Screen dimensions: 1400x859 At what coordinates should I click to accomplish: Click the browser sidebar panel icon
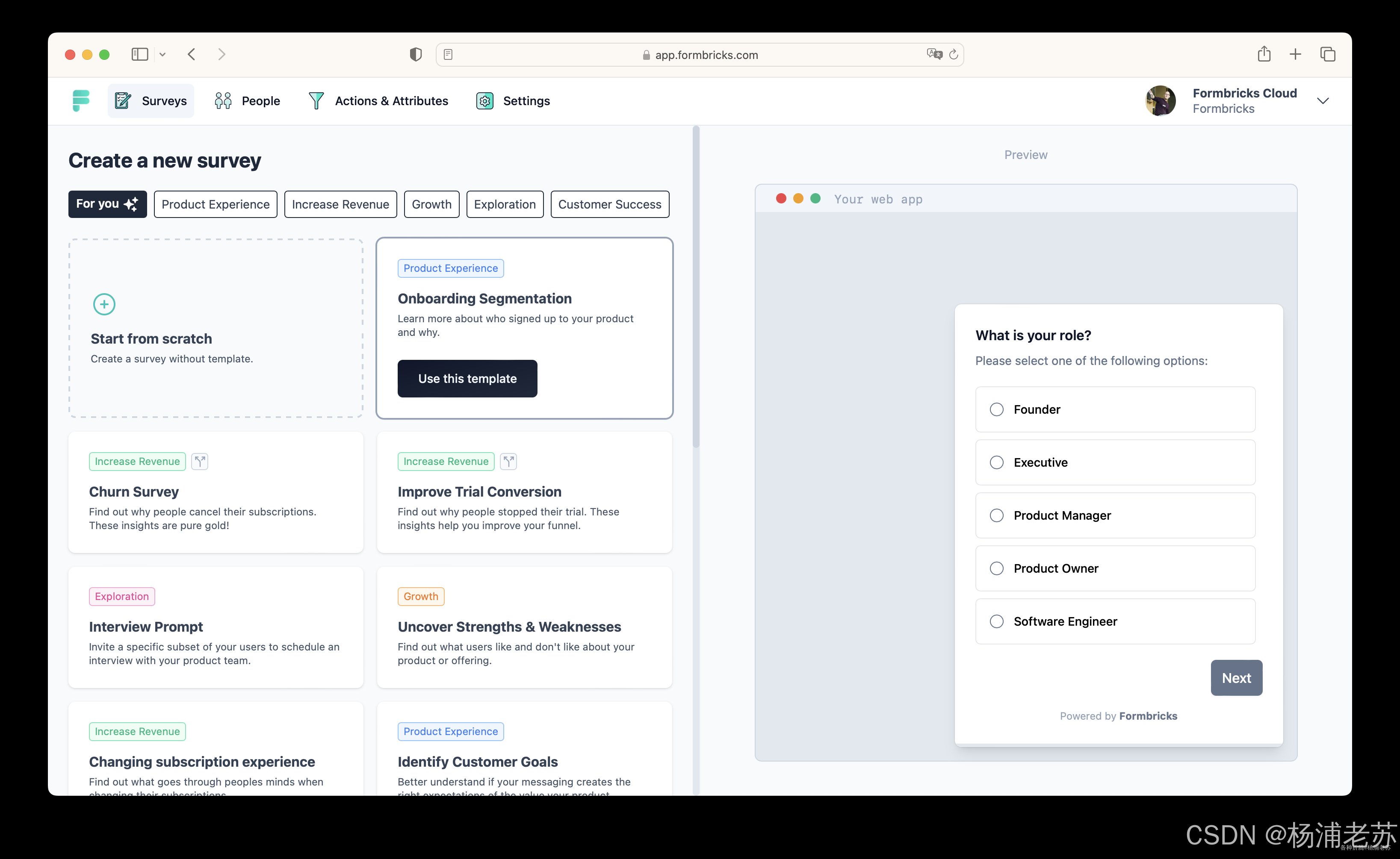(x=140, y=54)
